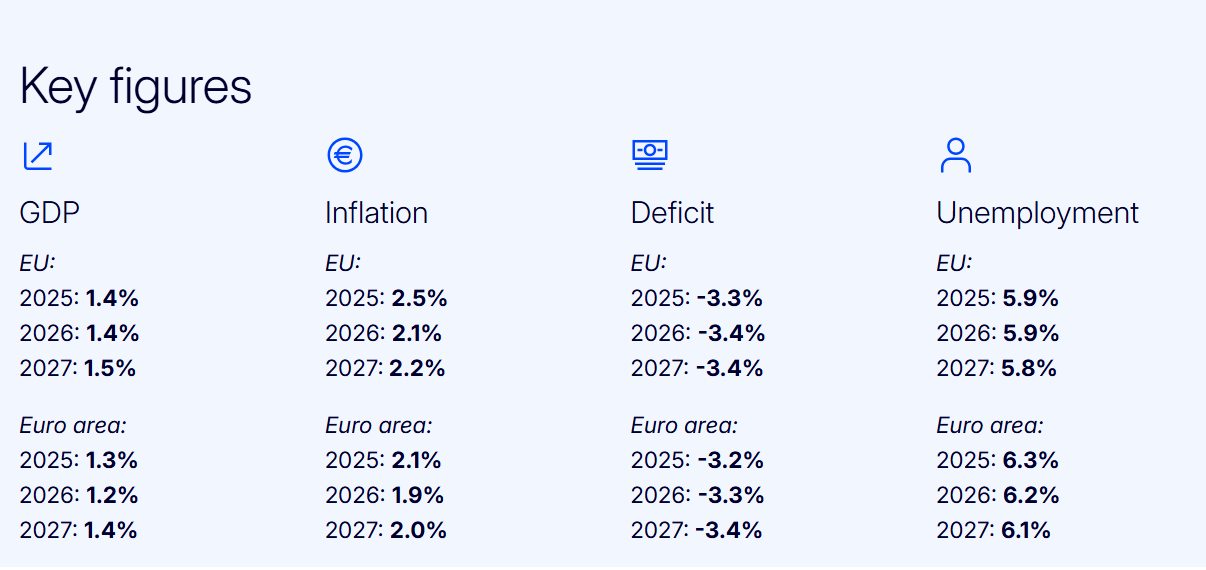The width and height of the screenshot is (1206, 570).
Task: Click EU 2025 GDP value 1.4%
Action: 112,298
